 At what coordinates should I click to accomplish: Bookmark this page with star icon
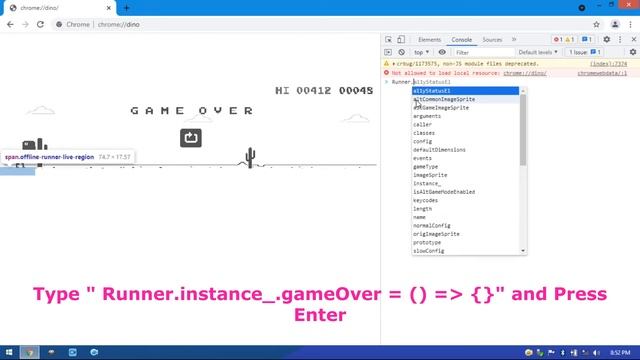[x=596, y=24]
